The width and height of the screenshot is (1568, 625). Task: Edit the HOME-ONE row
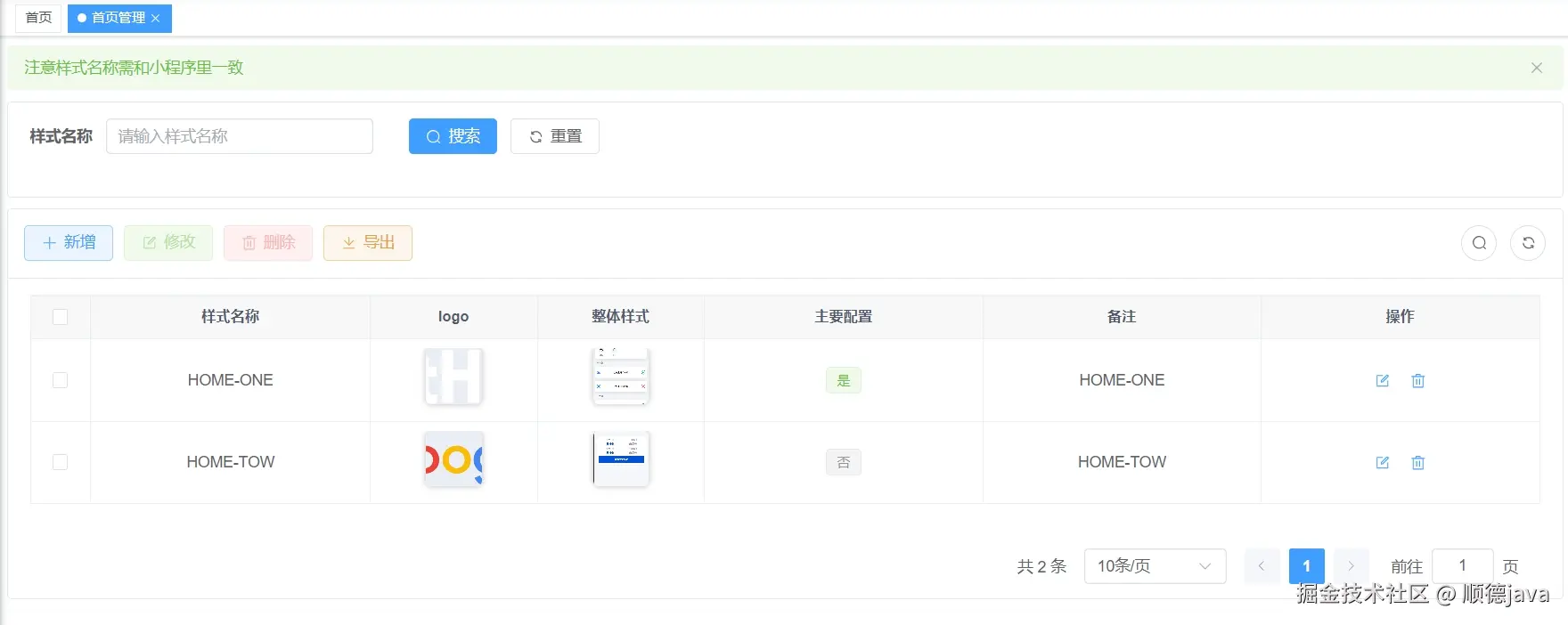[x=1382, y=380]
